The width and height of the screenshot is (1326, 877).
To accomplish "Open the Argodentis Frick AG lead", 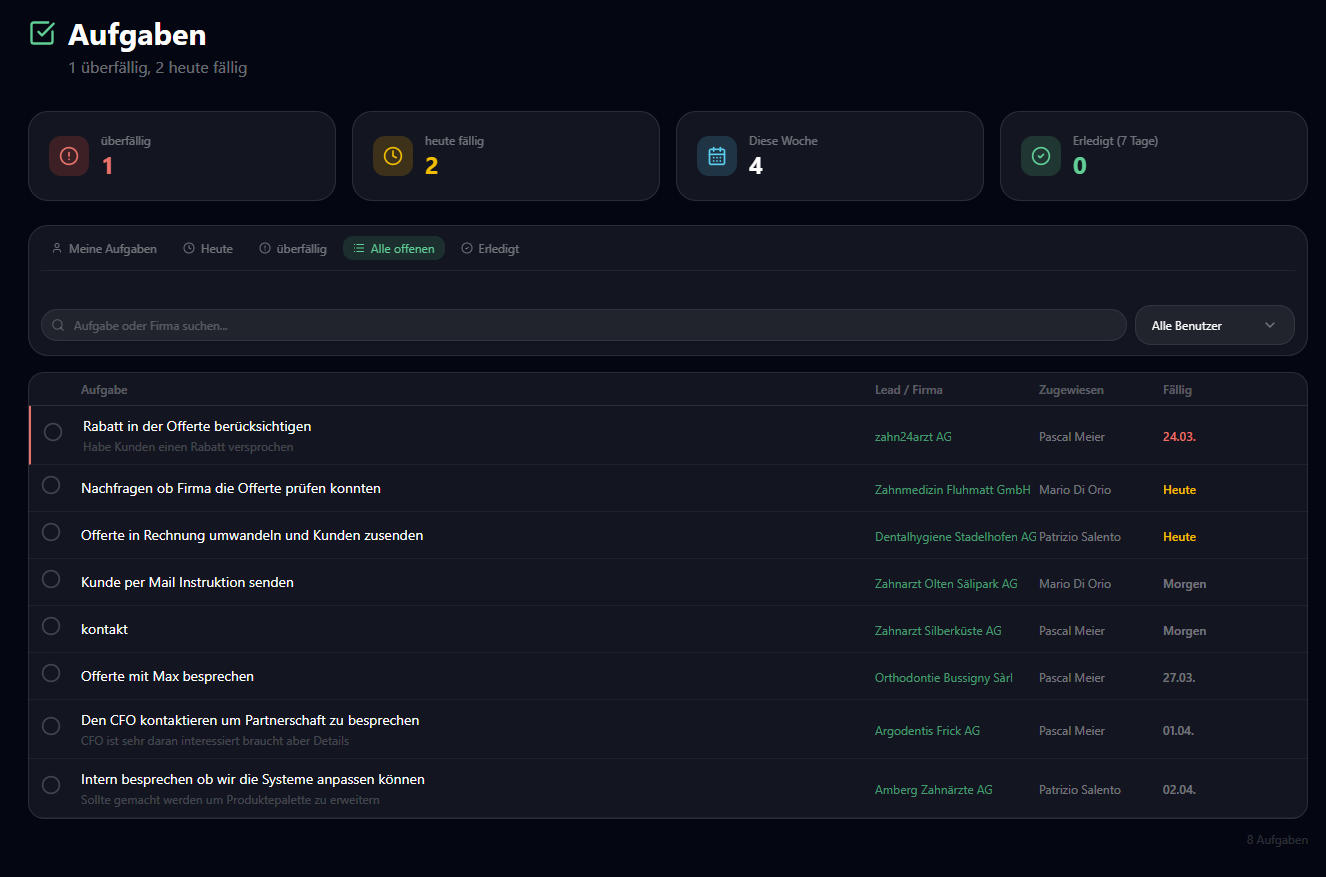I will 927,731.
